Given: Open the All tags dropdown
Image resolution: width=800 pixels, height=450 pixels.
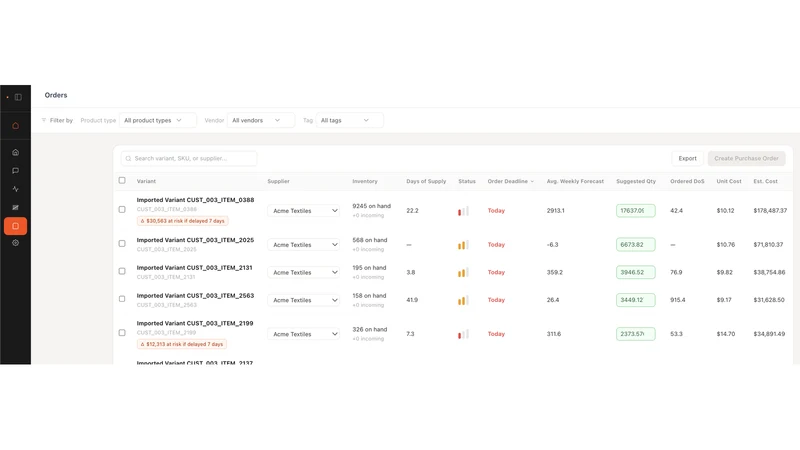Looking at the screenshot, I should pyautogui.click(x=349, y=120).
